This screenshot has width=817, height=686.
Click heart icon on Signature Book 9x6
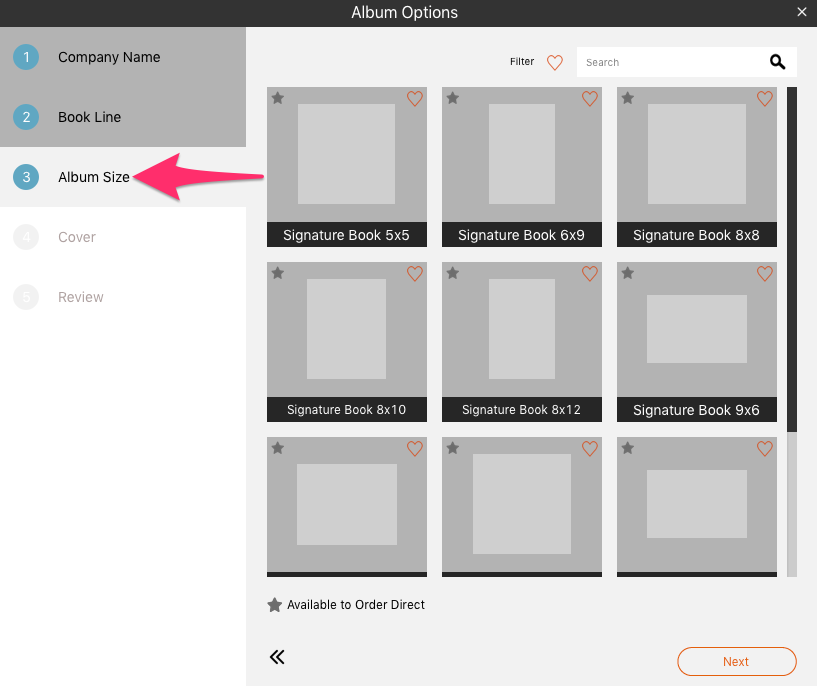[765, 274]
